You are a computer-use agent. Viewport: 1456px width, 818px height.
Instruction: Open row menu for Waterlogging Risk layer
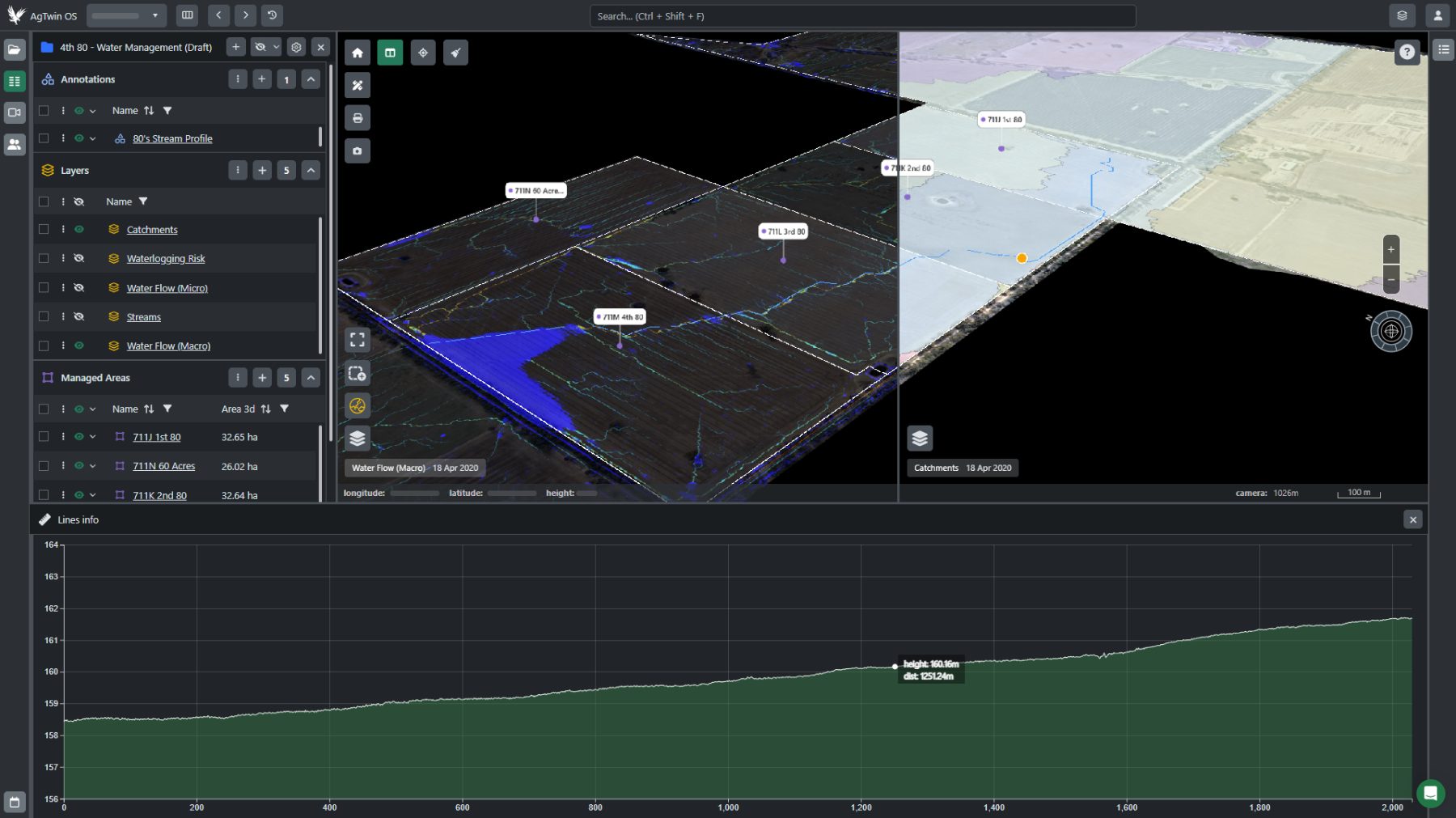click(x=63, y=259)
